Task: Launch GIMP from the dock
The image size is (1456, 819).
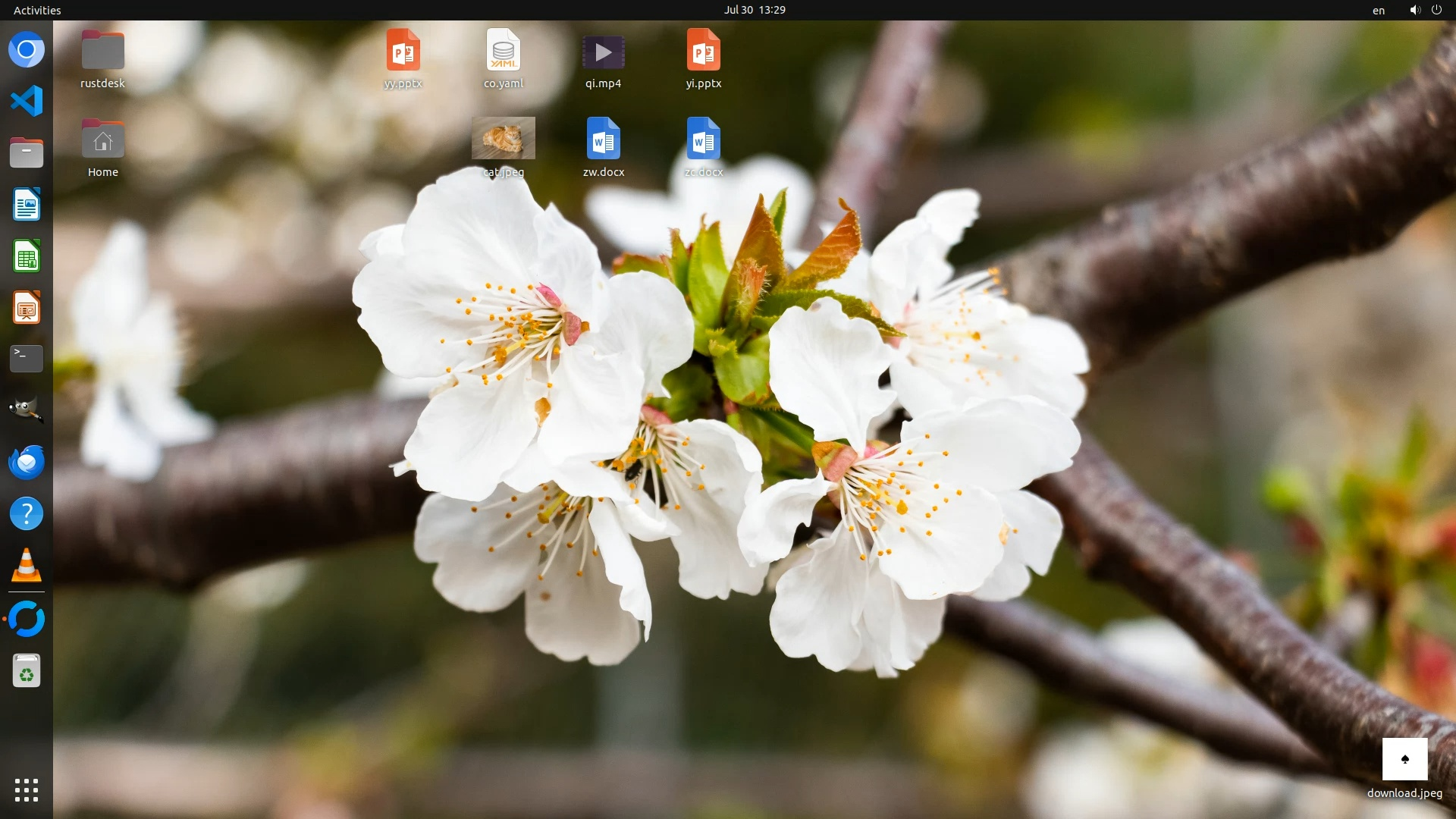Action: pyautogui.click(x=27, y=410)
